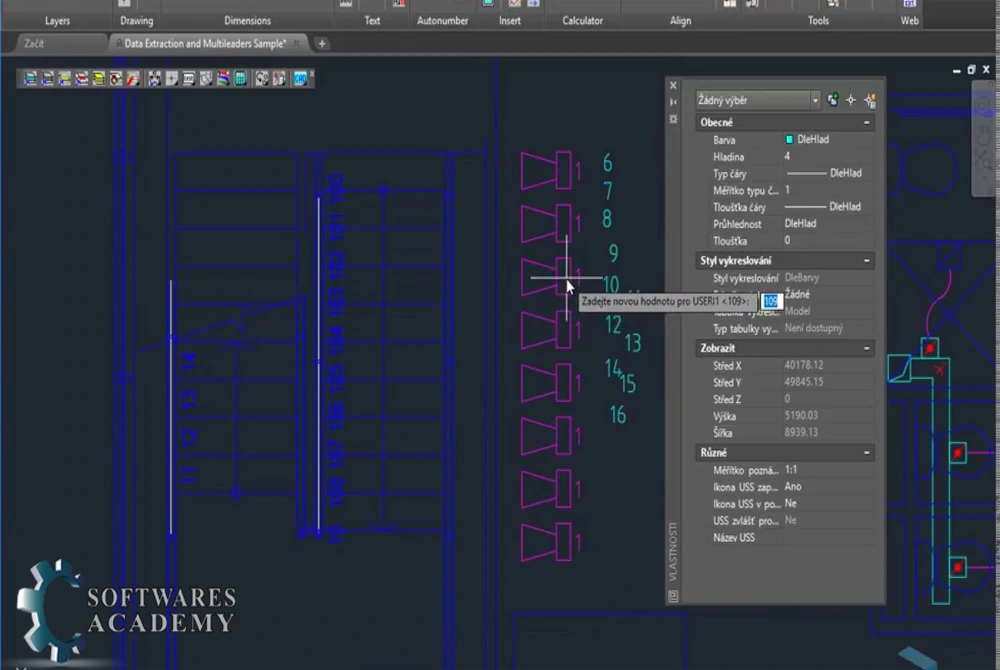Collapse the Různé section
The height and width of the screenshot is (670, 1000).
coord(867,453)
